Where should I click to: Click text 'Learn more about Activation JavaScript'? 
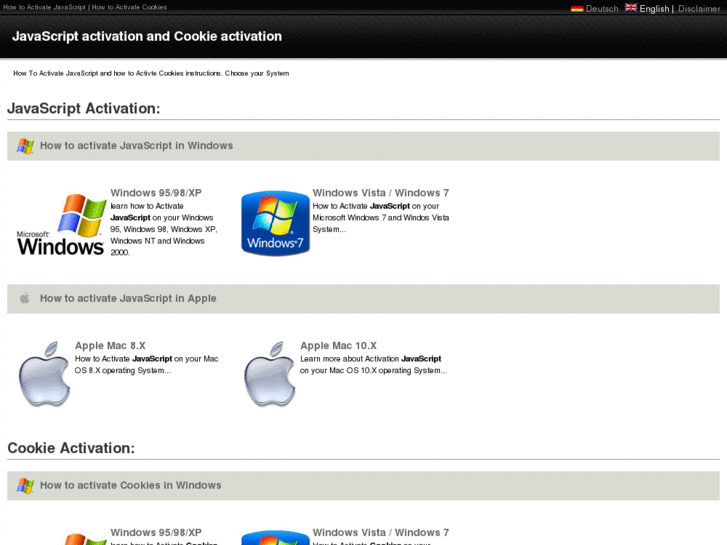coord(370,359)
